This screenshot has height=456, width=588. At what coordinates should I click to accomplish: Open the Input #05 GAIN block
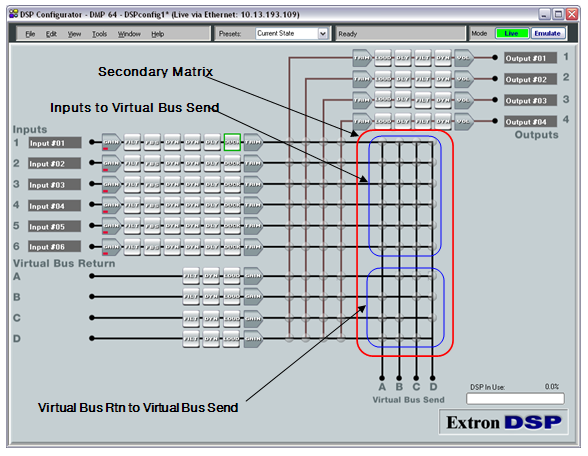tap(111, 226)
